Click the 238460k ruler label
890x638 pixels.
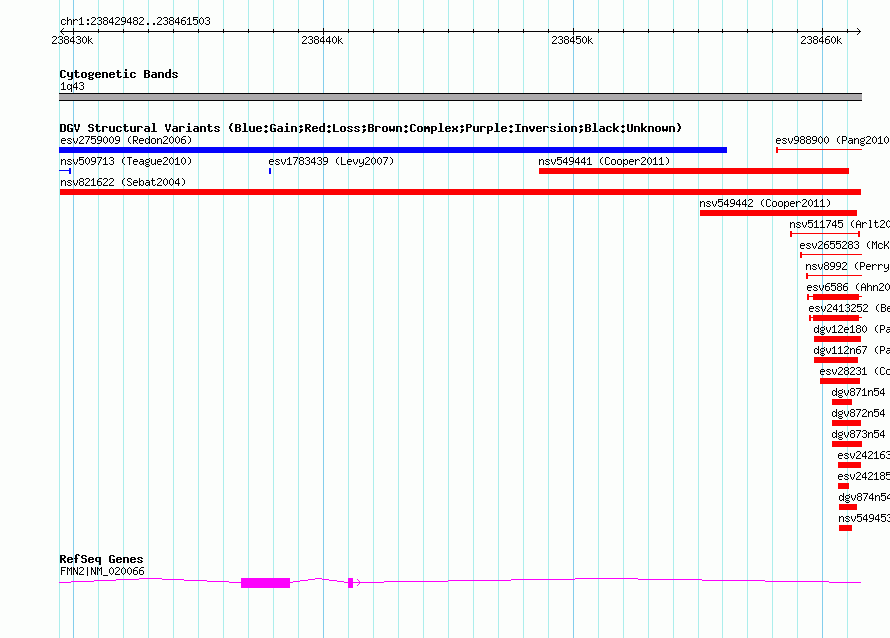point(821,40)
